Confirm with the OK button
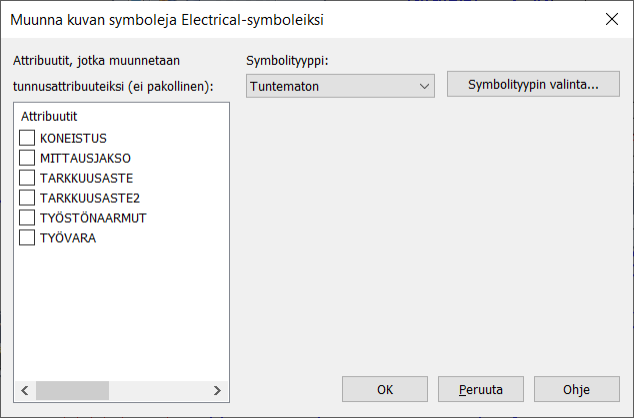This screenshot has width=634, height=418. point(385,389)
